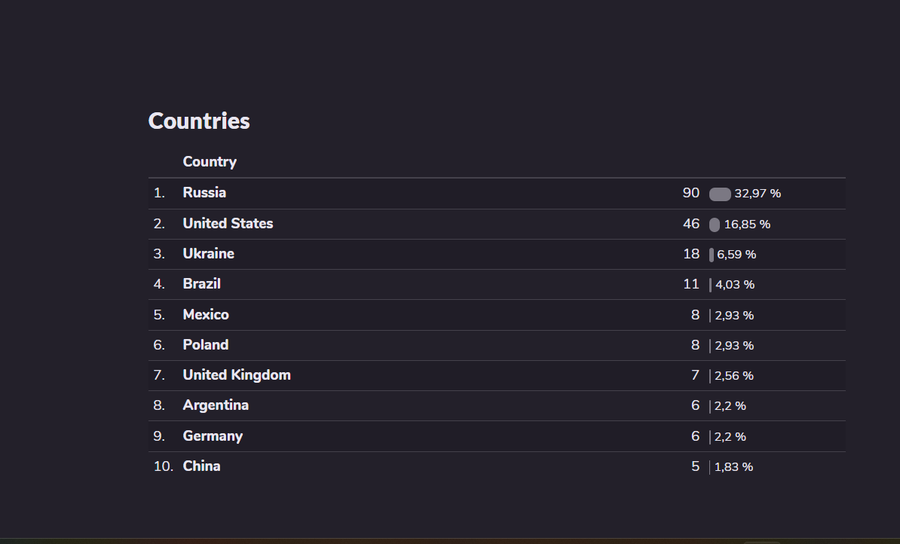Choose Mexico from the table

coord(205,315)
